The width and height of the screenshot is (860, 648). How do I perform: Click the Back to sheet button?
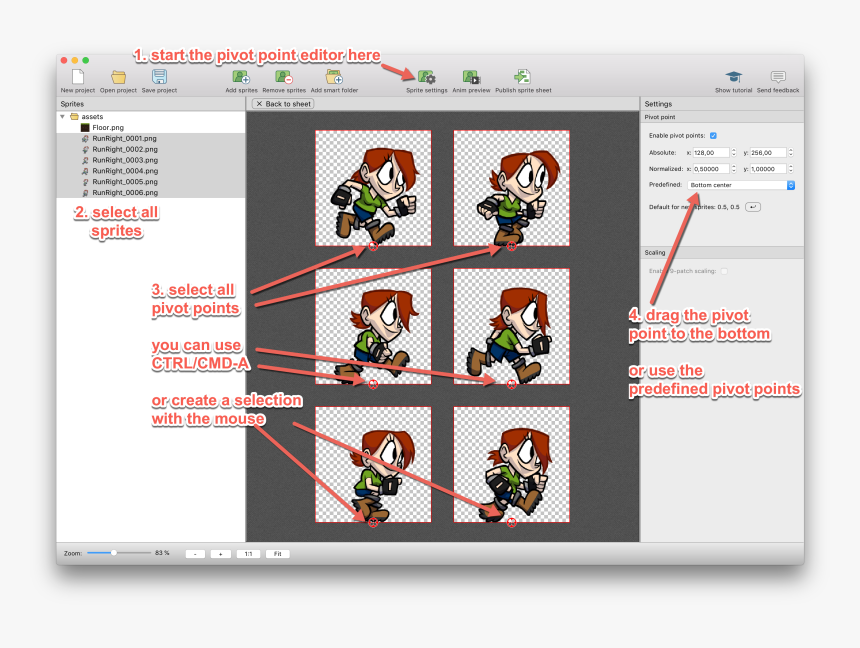(283, 104)
